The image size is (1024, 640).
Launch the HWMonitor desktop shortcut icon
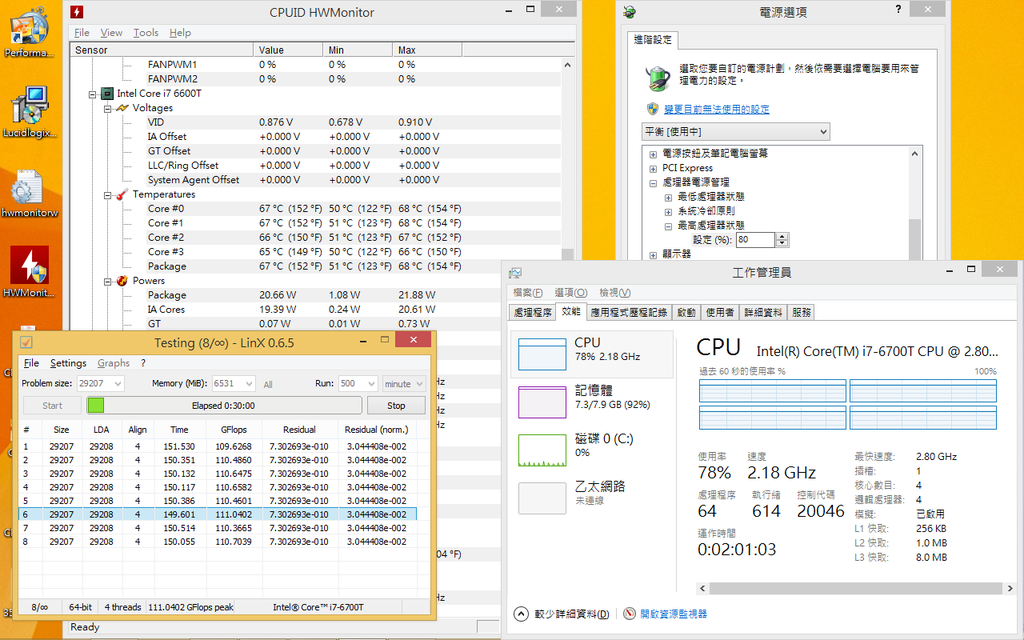tap(29, 270)
